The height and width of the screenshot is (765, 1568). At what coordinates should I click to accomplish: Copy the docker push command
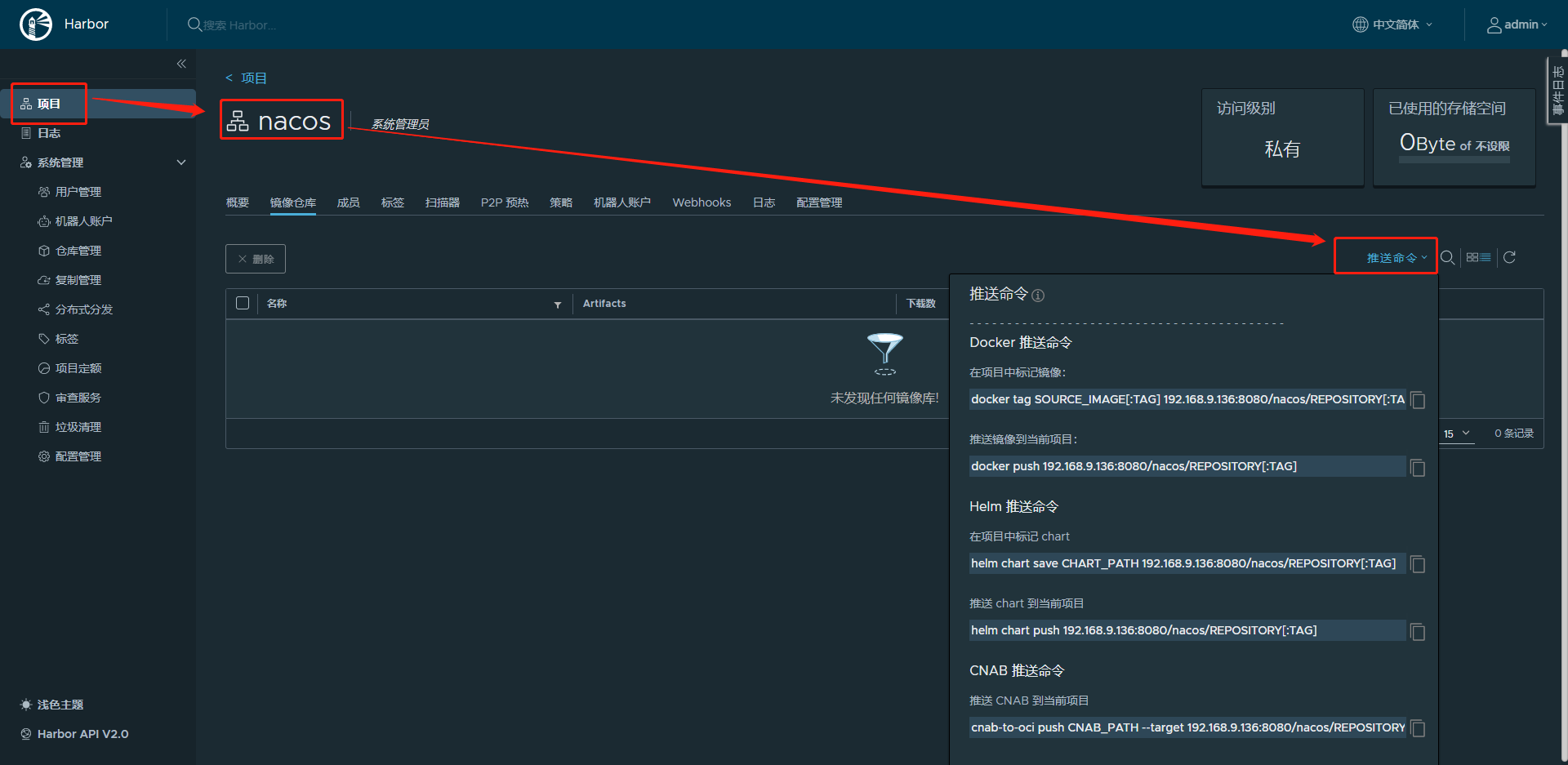click(x=1418, y=467)
